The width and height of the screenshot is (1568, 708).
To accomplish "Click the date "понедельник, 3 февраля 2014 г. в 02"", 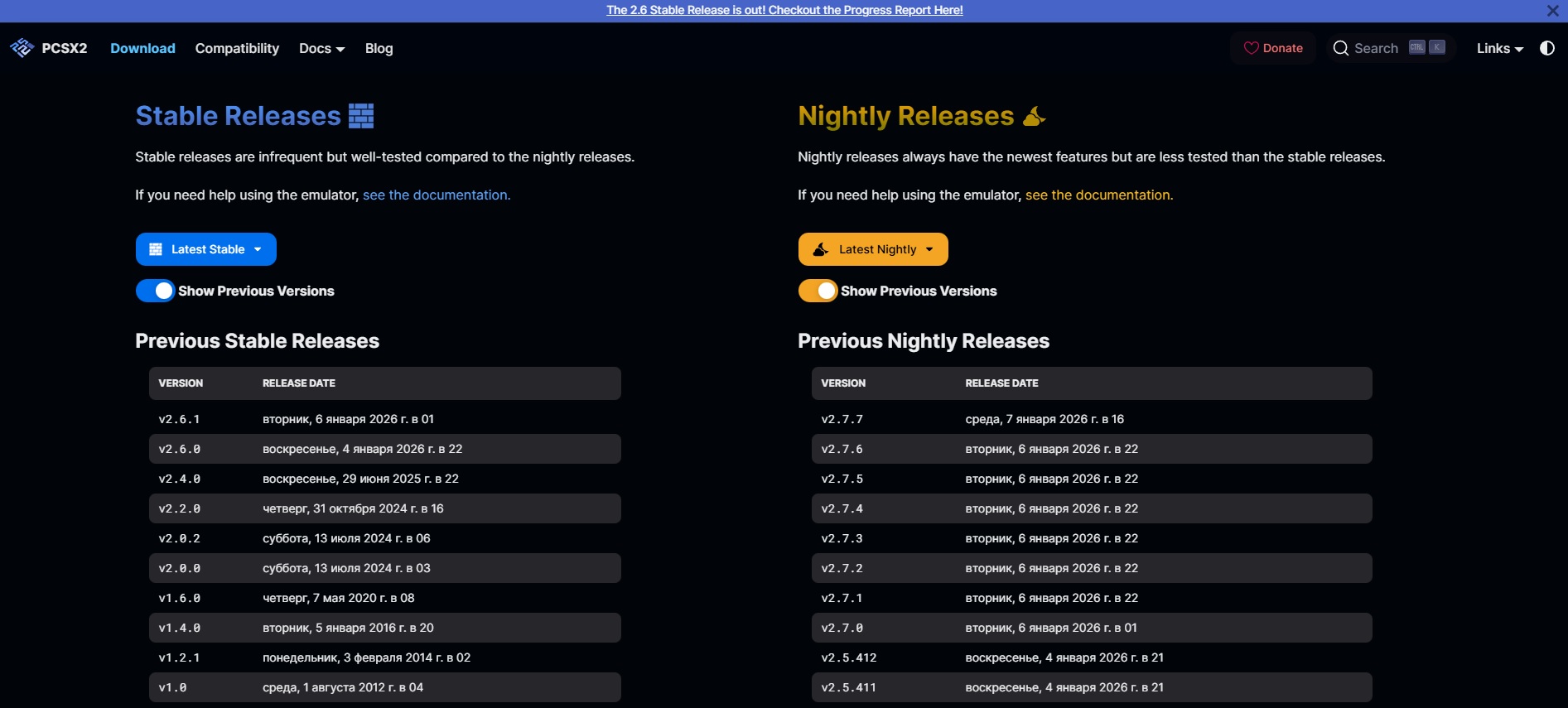I will click(x=366, y=657).
